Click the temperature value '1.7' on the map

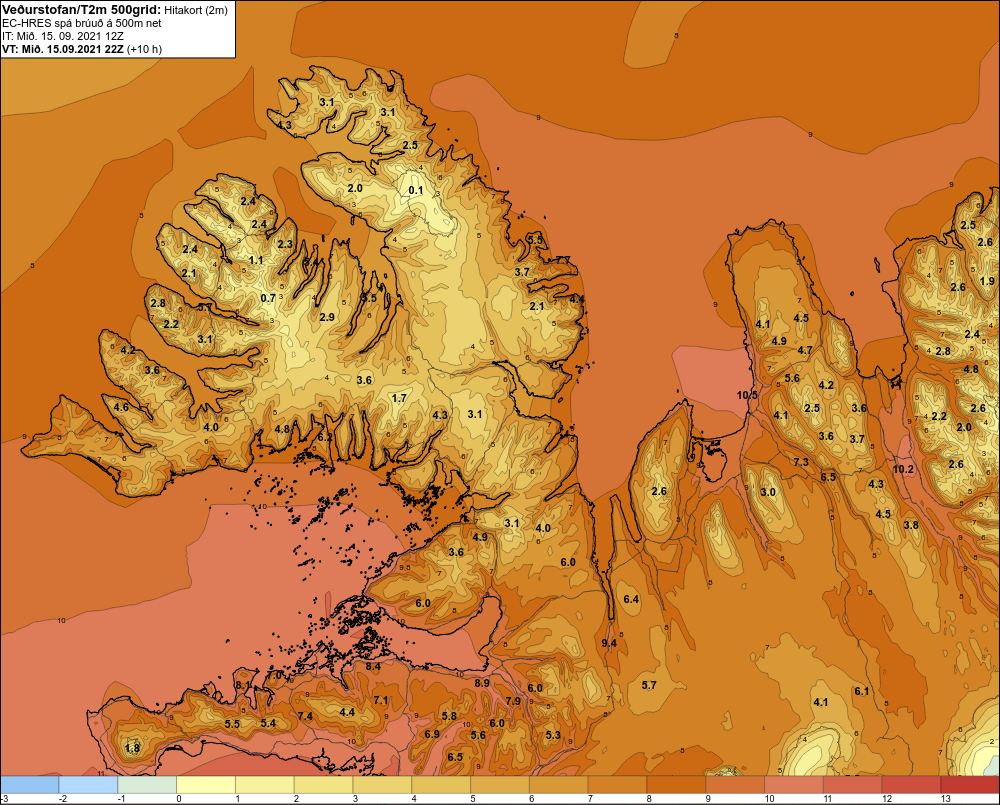(399, 398)
